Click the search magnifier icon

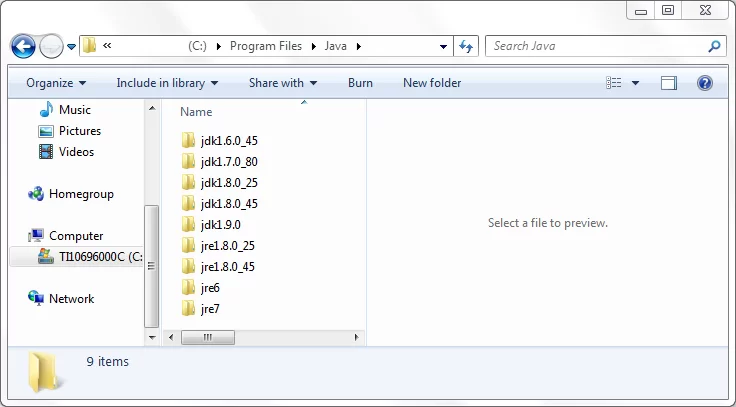(x=714, y=46)
